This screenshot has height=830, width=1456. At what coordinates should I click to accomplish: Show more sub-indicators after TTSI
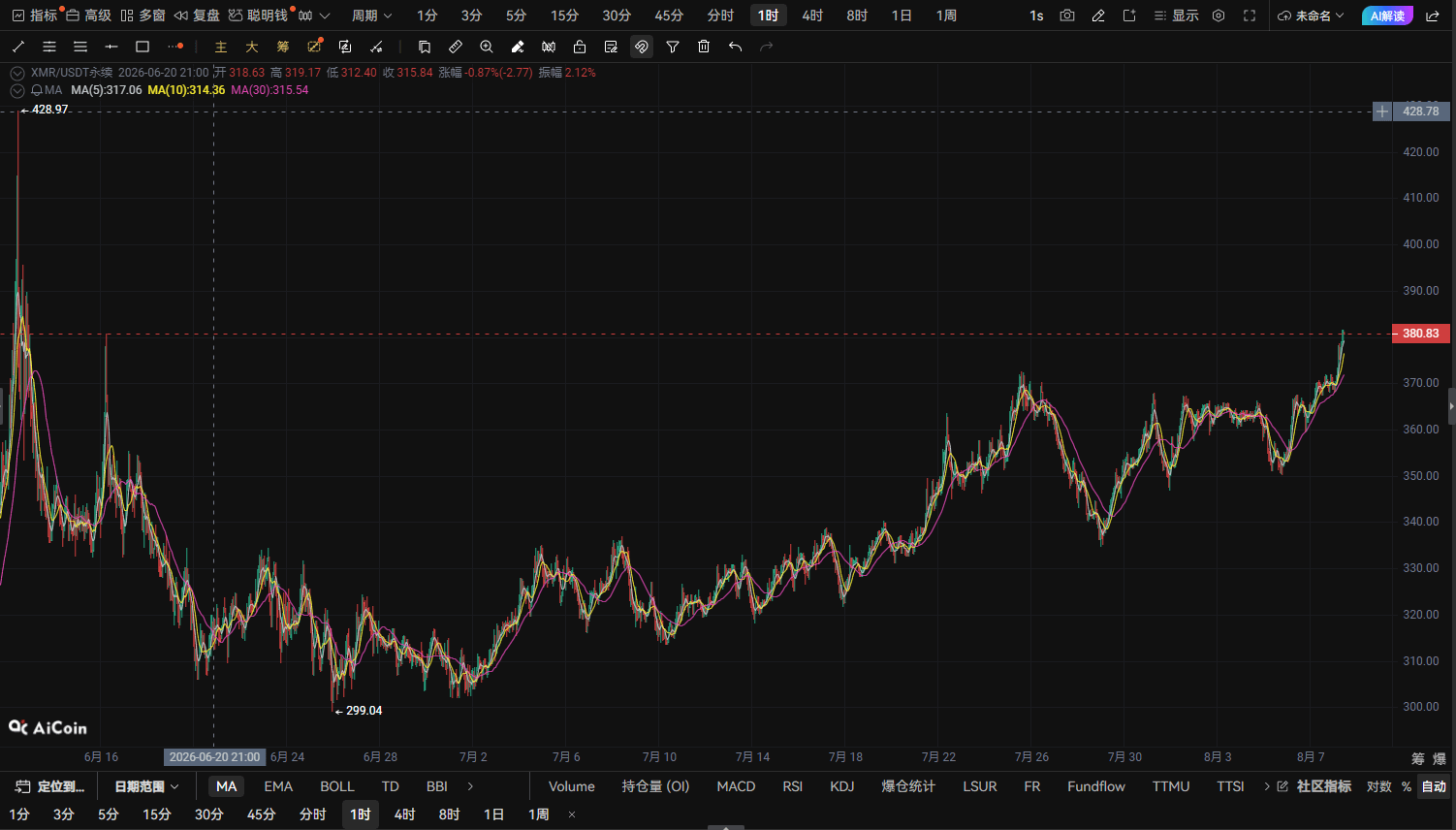click(1267, 786)
